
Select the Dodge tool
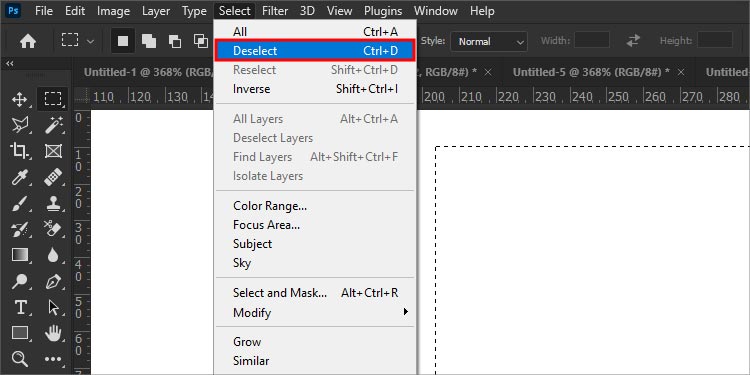20,281
